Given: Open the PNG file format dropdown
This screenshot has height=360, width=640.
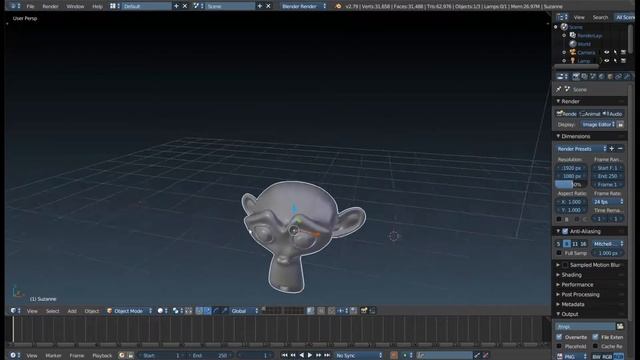Looking at the screenshot, I should coord(571,356).
